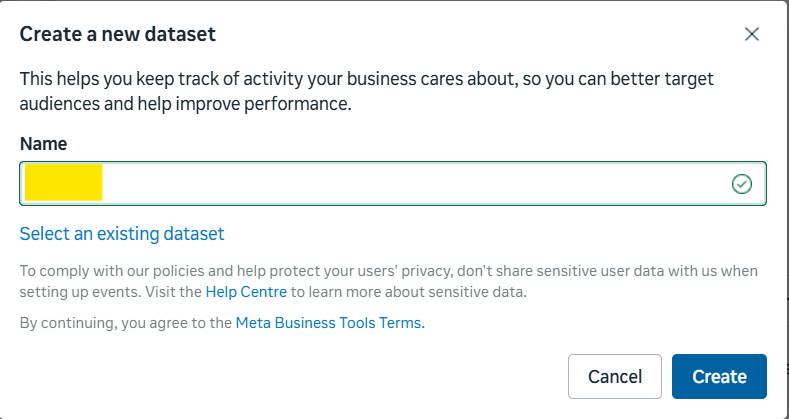This screenshot has height=419, width=789.
Task: Click the 'audiences and help improve performance' text
Action: [185, 104]
